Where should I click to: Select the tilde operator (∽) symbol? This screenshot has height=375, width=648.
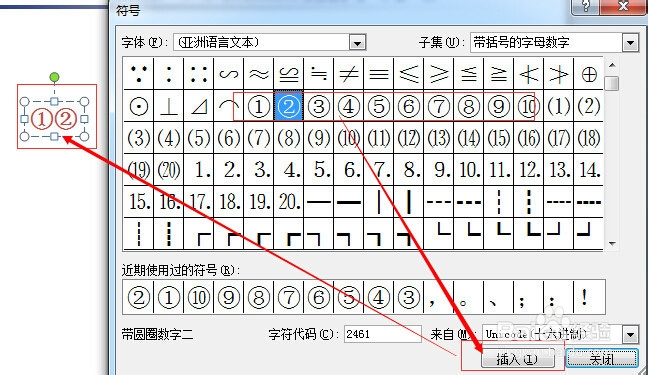(229, 74)
